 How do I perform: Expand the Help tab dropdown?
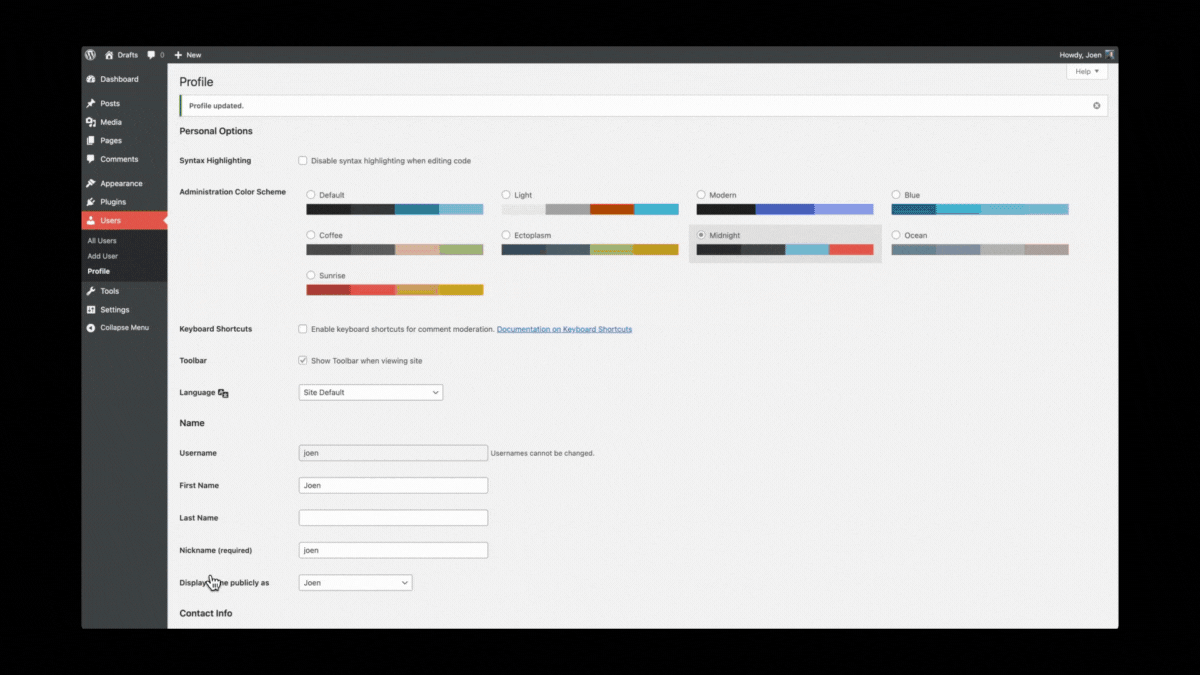[x=1086, y=72]
